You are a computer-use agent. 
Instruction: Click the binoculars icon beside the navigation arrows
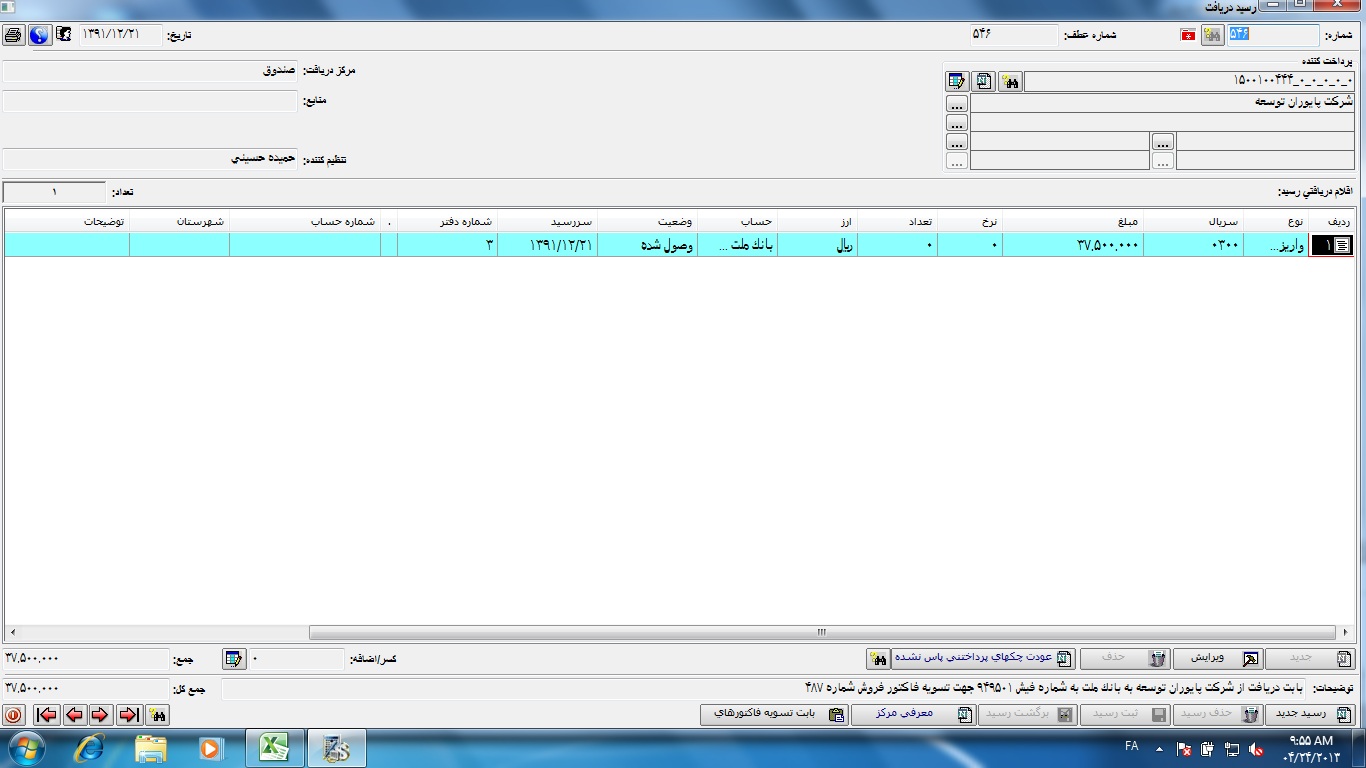[157, 715]
